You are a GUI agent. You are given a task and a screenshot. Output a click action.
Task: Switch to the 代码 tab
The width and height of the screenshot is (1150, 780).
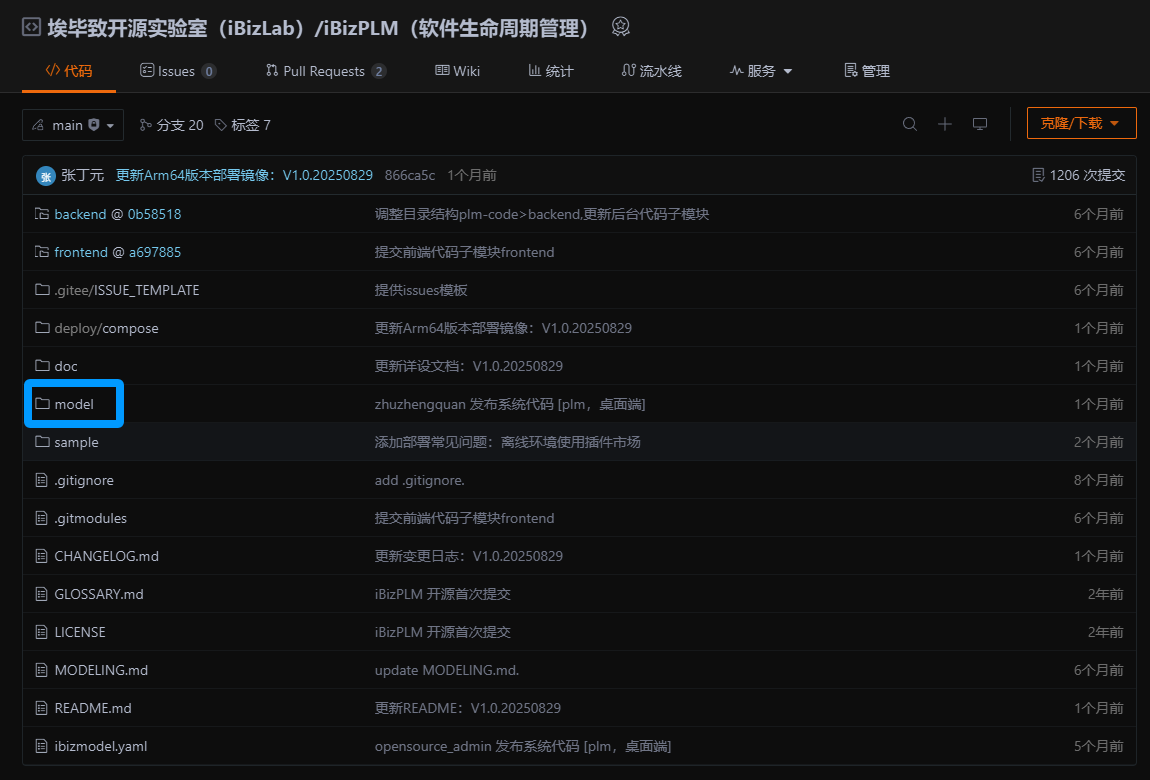click(x=69, y=71)
